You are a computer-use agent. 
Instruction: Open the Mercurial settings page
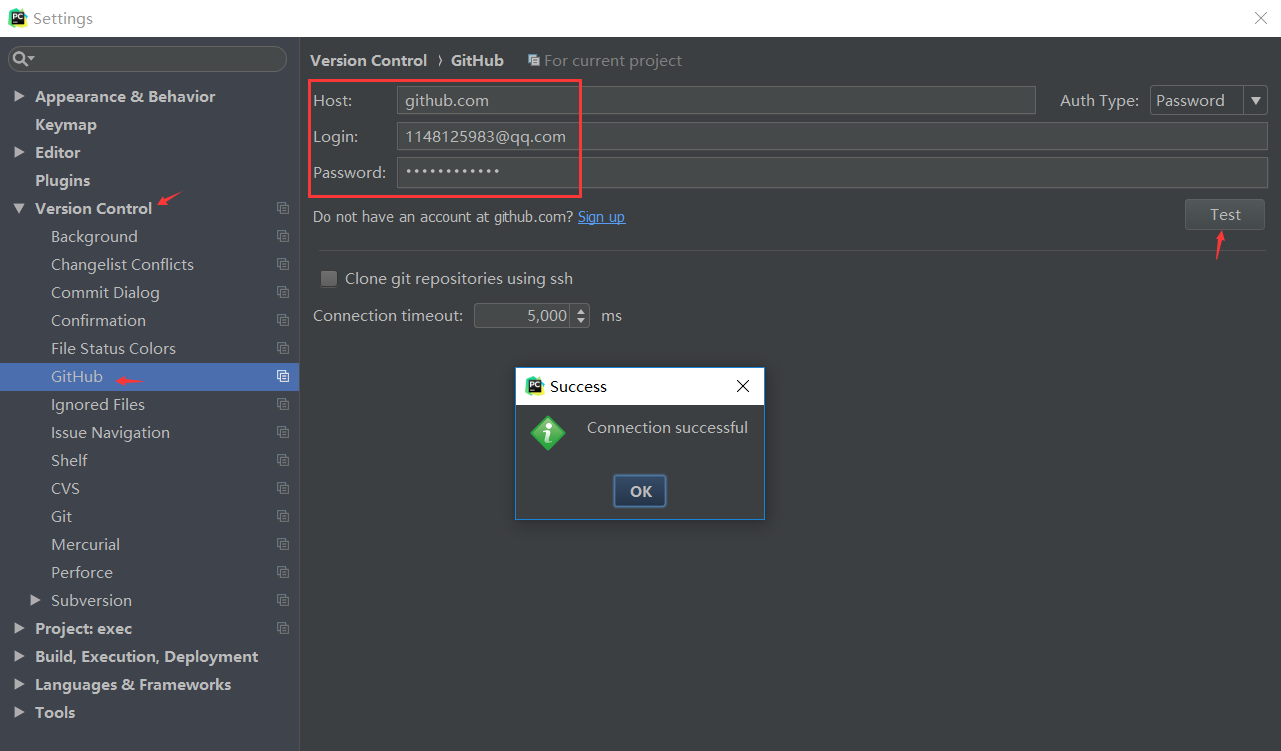pos(85,545)
